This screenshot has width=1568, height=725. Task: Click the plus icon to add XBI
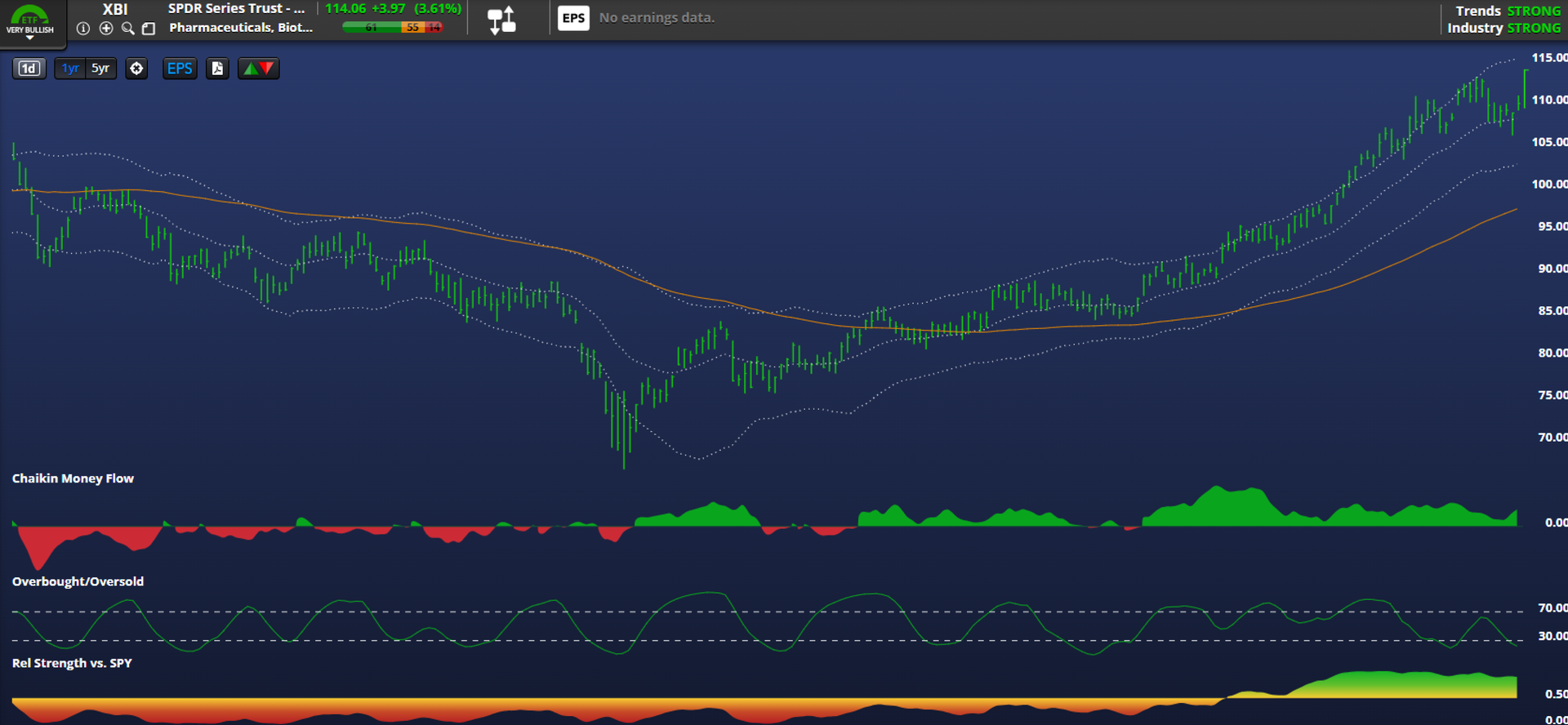point(106,29)
